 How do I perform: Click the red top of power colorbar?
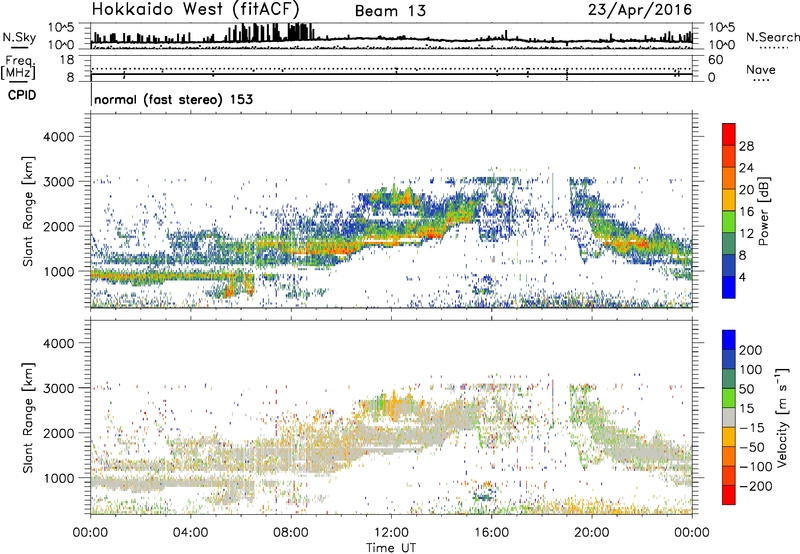tap(729, 134)
